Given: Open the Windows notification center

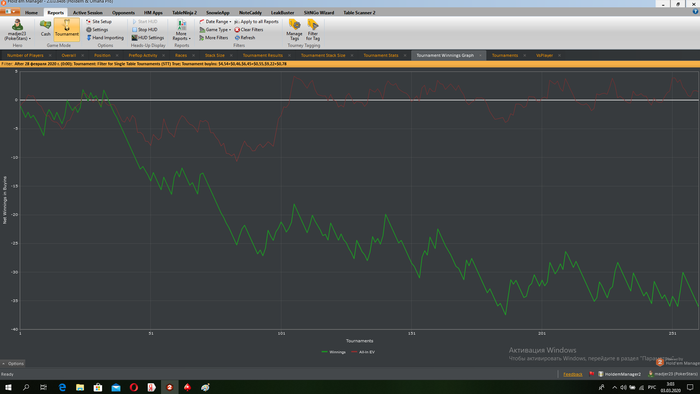Looking at the screenshot, I should tap(690, 387).
